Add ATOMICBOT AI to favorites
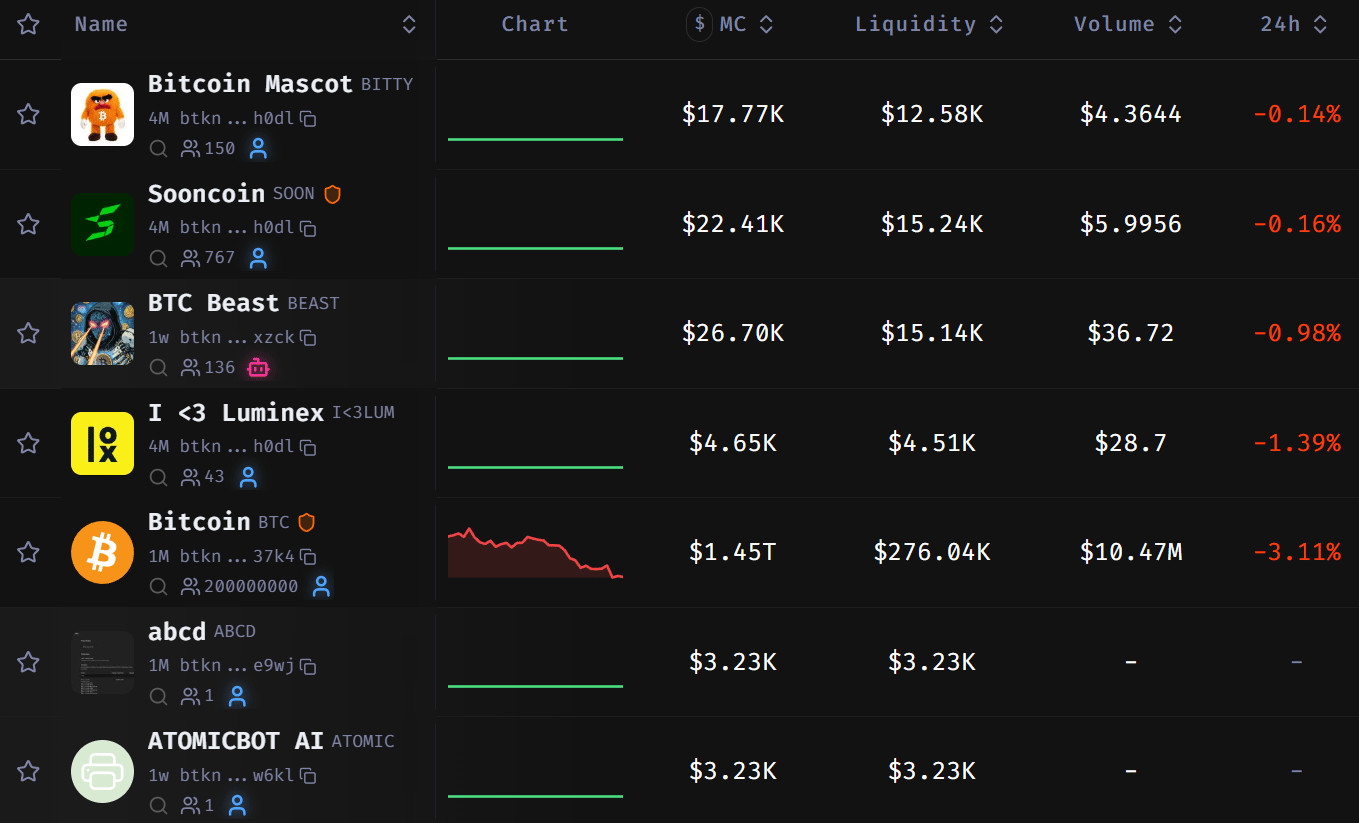Viewport: 1359px width, 823px height. (x=28, y=771)
